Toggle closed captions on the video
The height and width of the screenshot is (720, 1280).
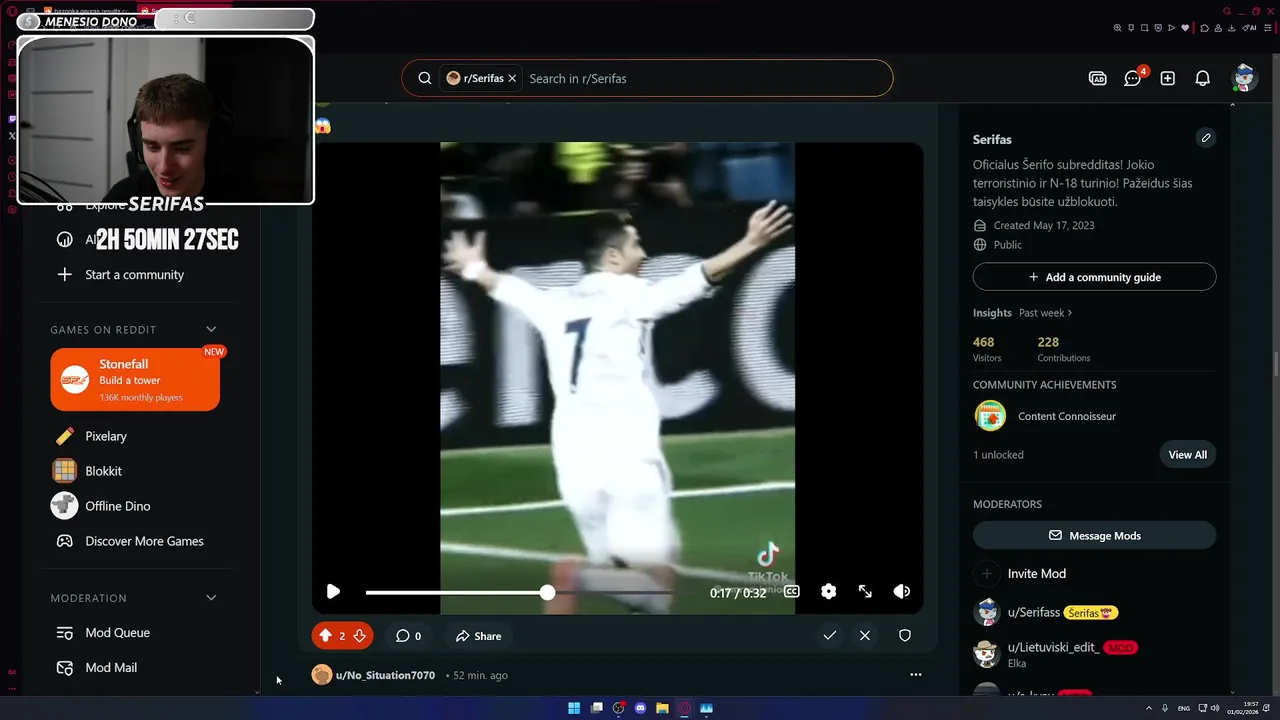click(791, 592)
